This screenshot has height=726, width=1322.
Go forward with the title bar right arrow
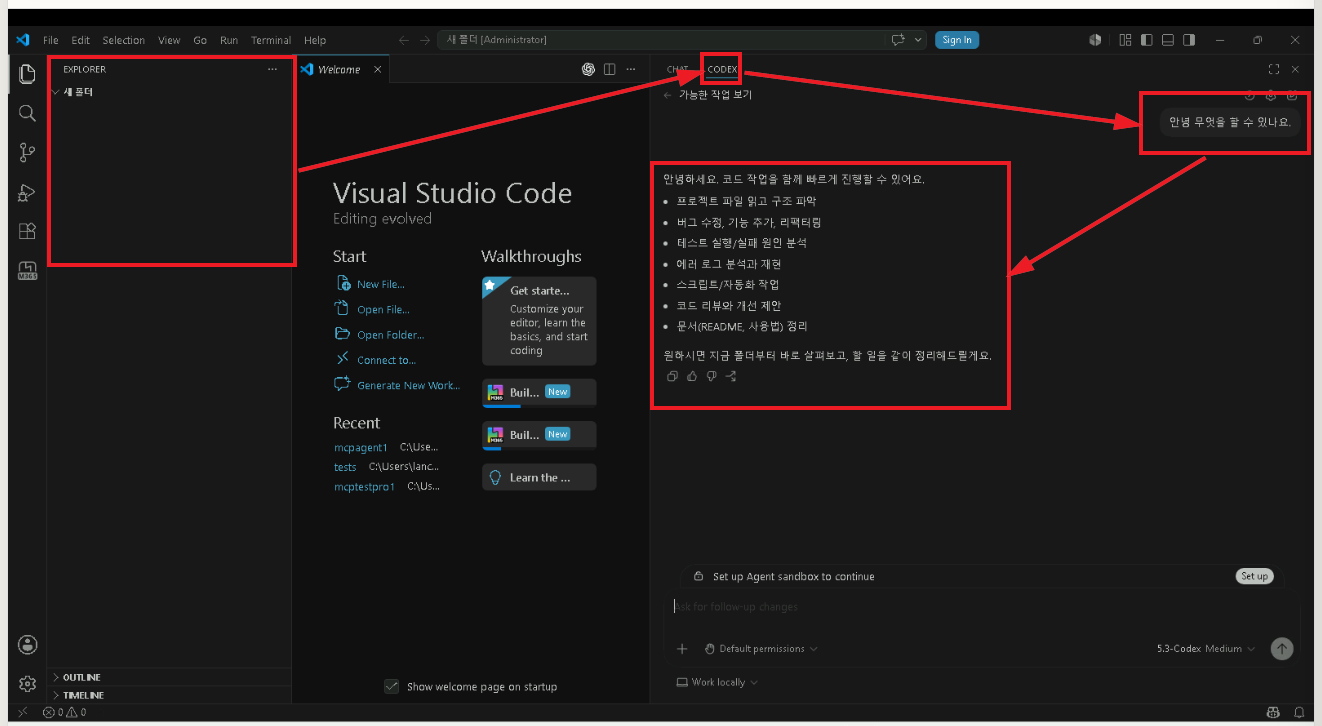(x=424, y=40)
